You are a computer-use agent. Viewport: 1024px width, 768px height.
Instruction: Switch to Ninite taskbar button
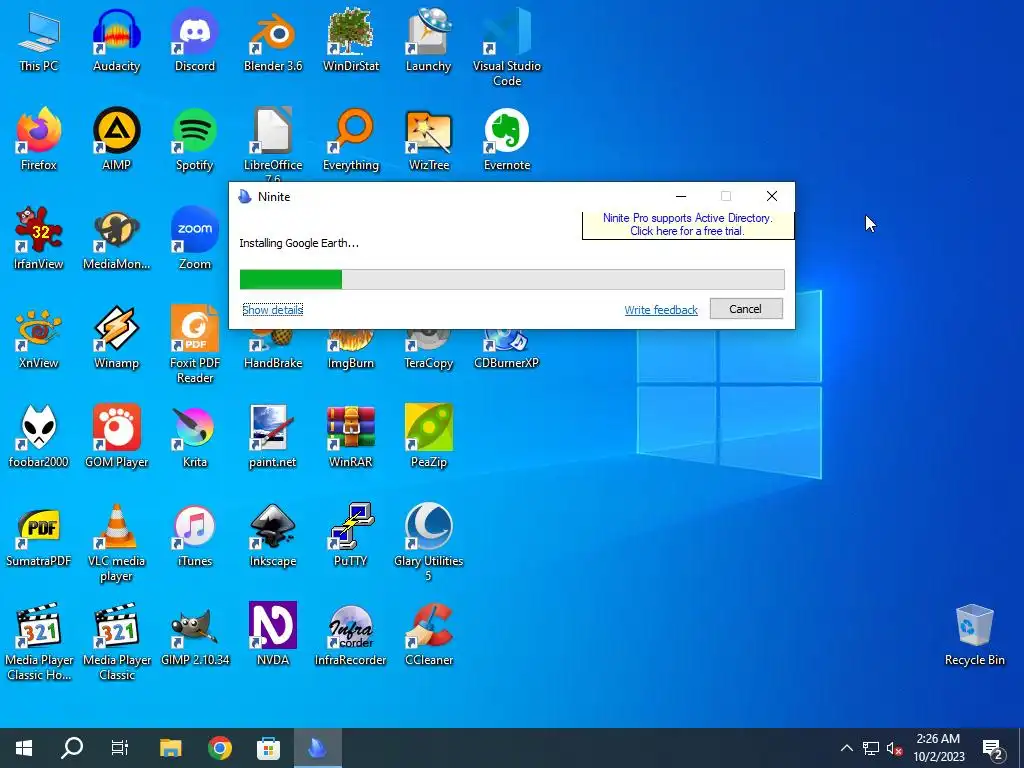click(317, 748)
